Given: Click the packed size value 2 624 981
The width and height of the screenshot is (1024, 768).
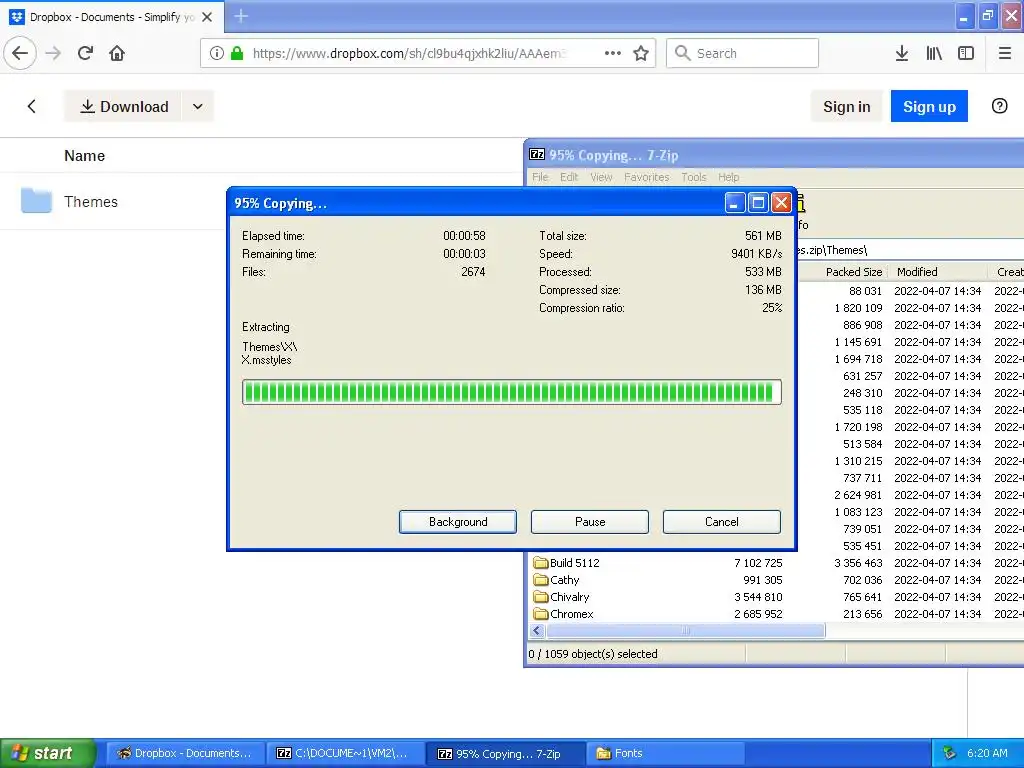Looking at the screenshot, I should pos(857,495).
